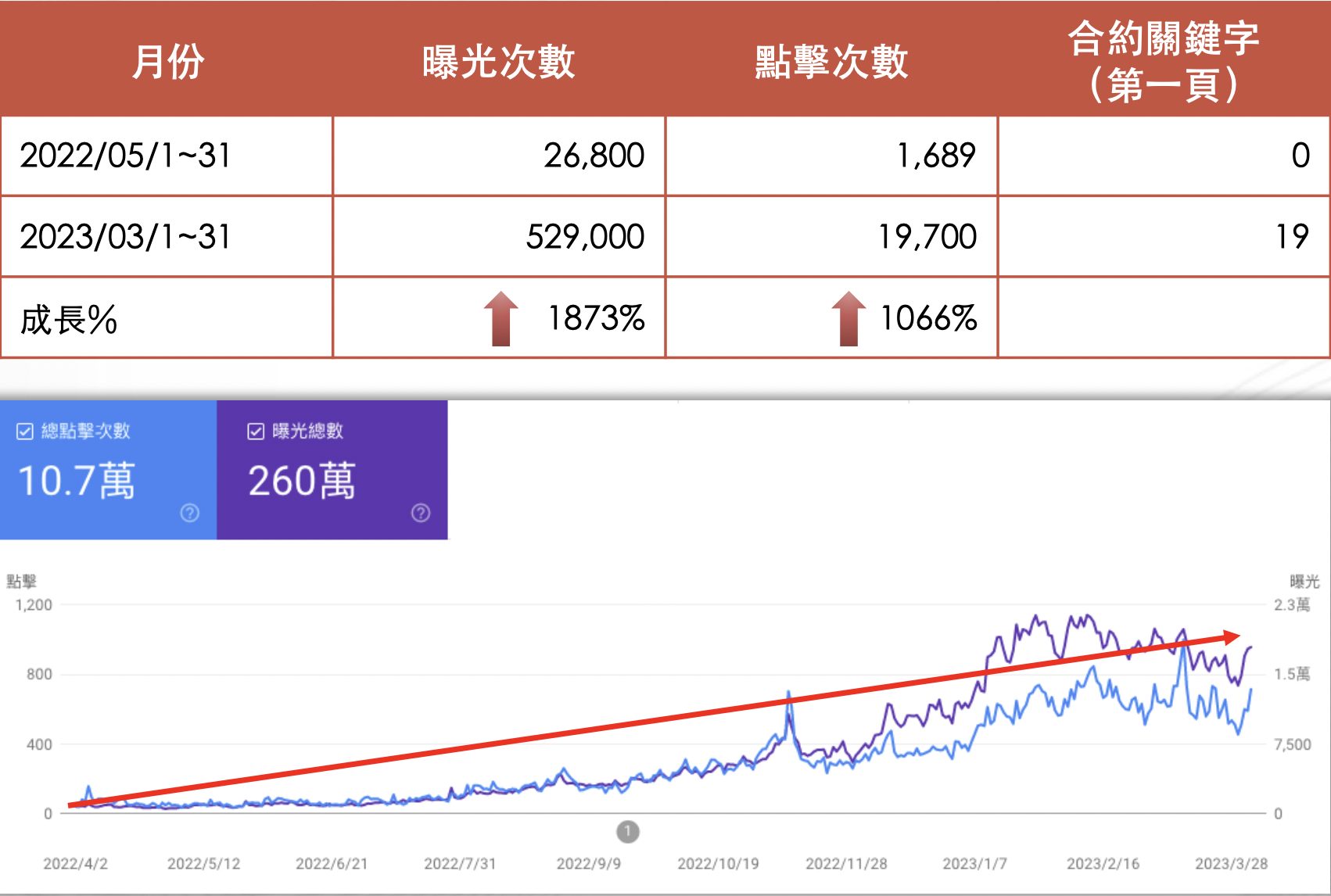Click the annotation marker 1 on timeline

pos(628,832)
